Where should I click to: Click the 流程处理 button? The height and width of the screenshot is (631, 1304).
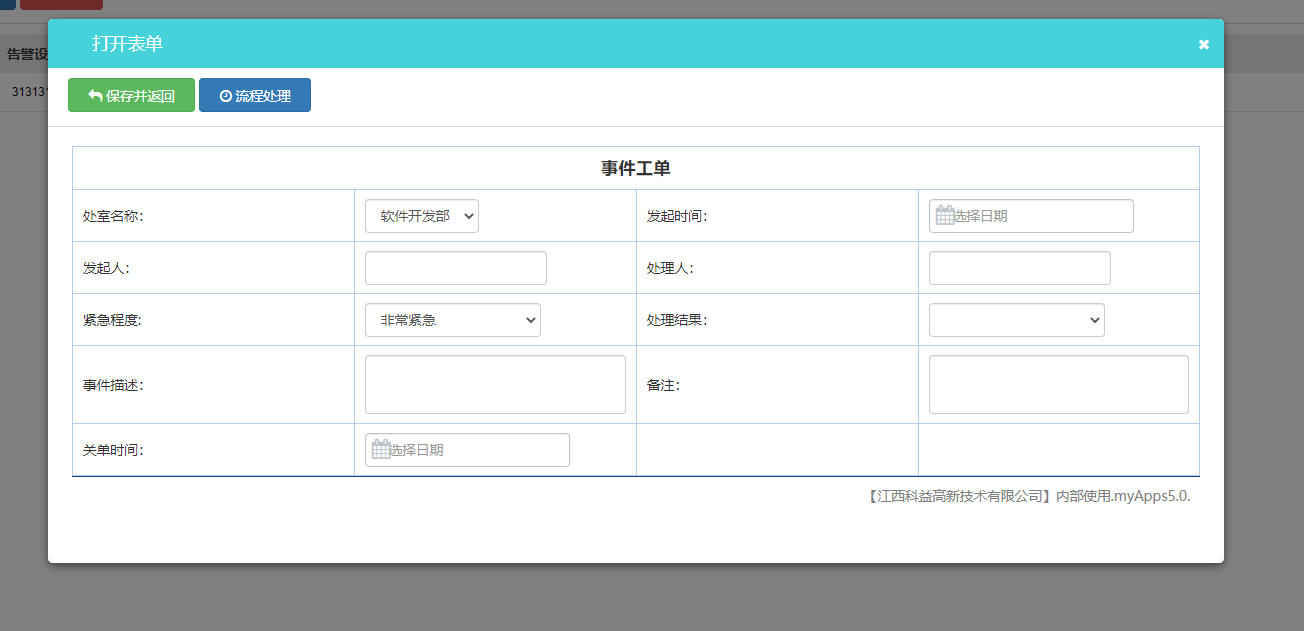click(x=255, y=95)
